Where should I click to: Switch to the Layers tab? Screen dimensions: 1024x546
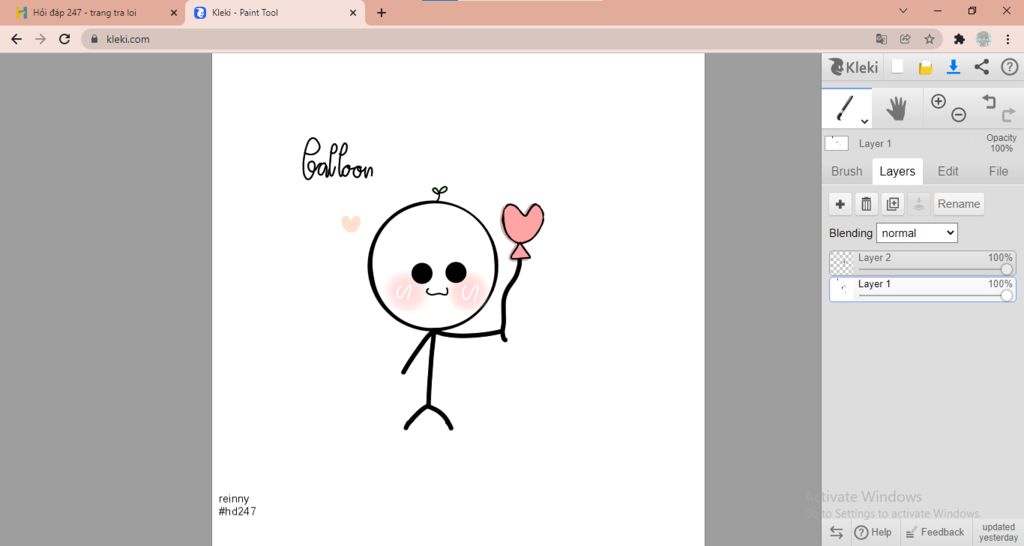point(897,171)
